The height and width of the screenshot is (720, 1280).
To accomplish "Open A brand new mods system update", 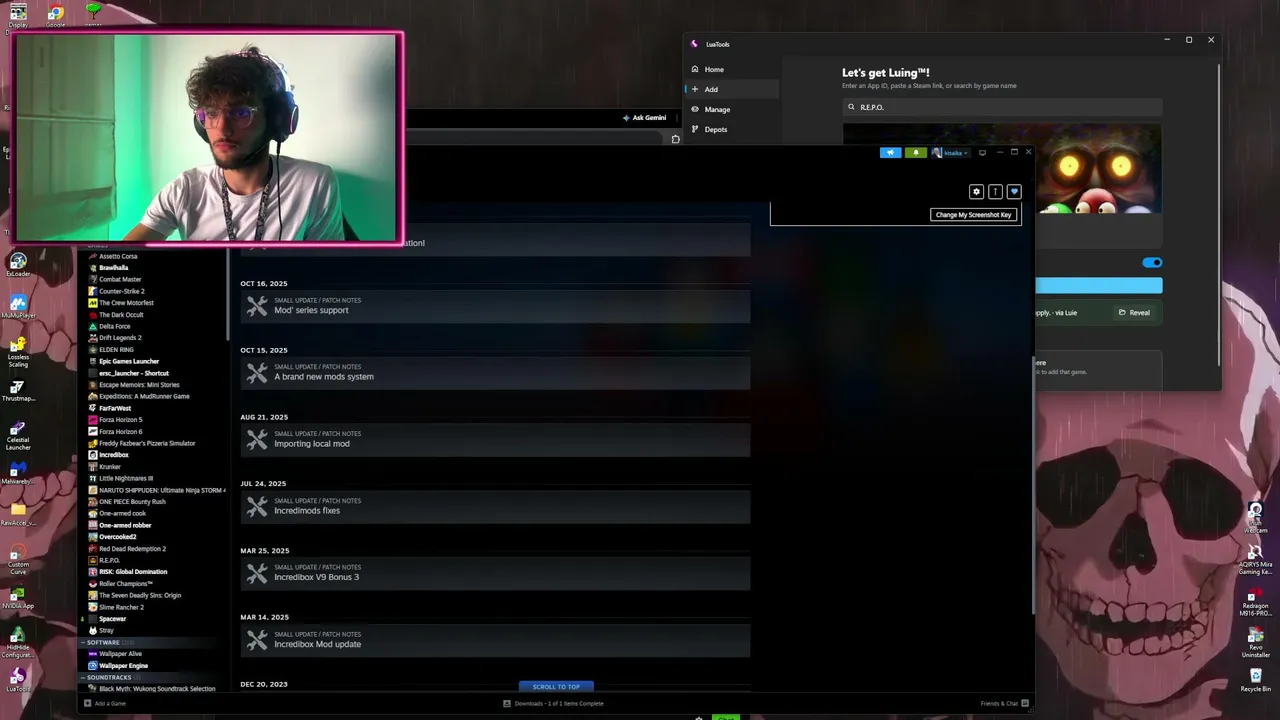I will pos(495,373).
